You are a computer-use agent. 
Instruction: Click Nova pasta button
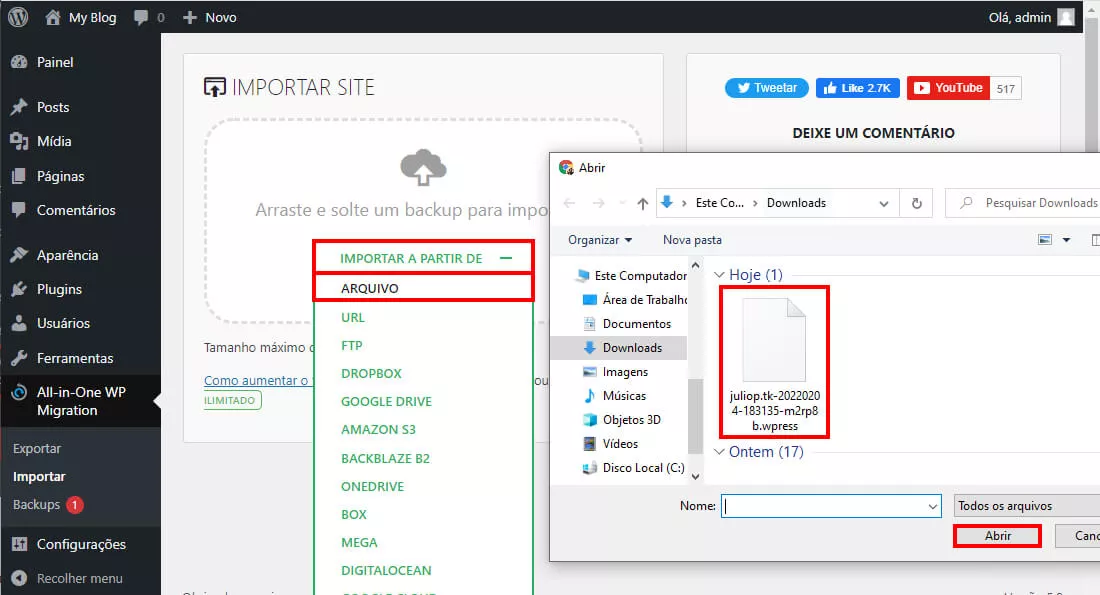pos(692,240)
